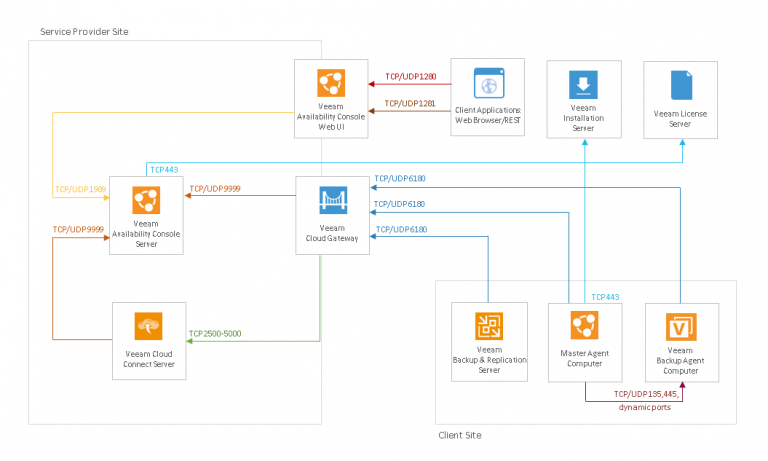
Task: Click the Veeam Availability Console Web UI icon
Action: tap(331, 83)
